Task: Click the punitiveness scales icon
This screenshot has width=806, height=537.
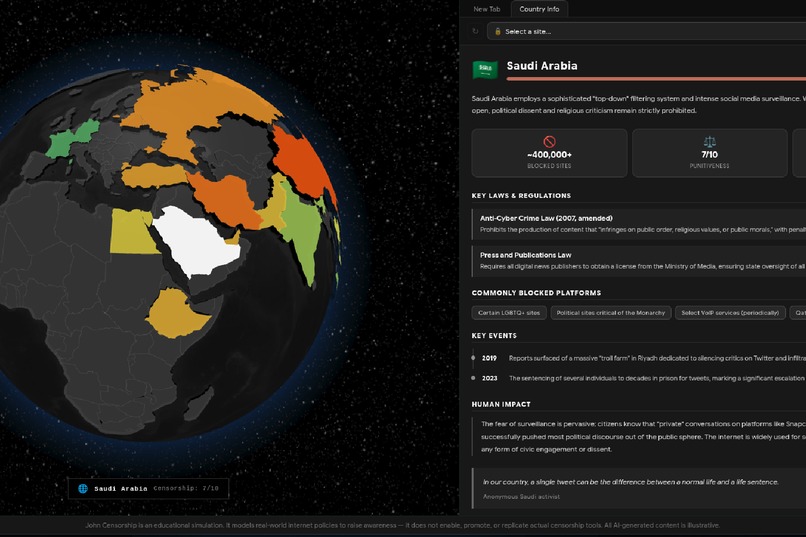Action: [709, 141]
